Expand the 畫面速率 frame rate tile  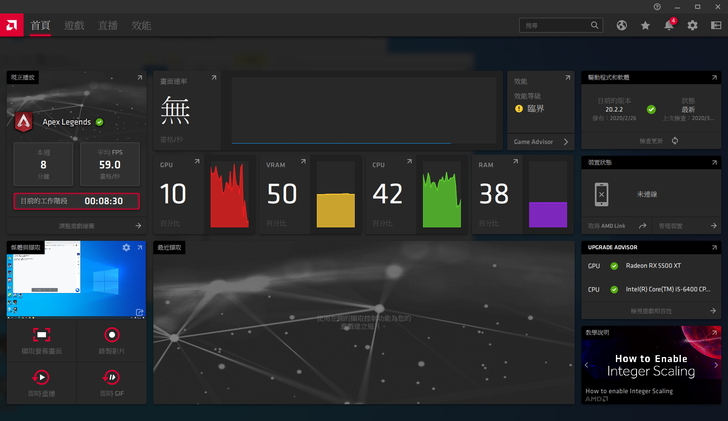pos(214,78)
